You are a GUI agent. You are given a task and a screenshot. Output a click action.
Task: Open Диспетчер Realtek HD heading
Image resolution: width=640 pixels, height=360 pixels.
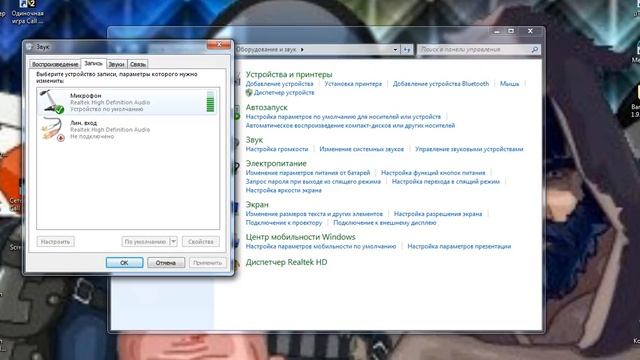(287, 262)
